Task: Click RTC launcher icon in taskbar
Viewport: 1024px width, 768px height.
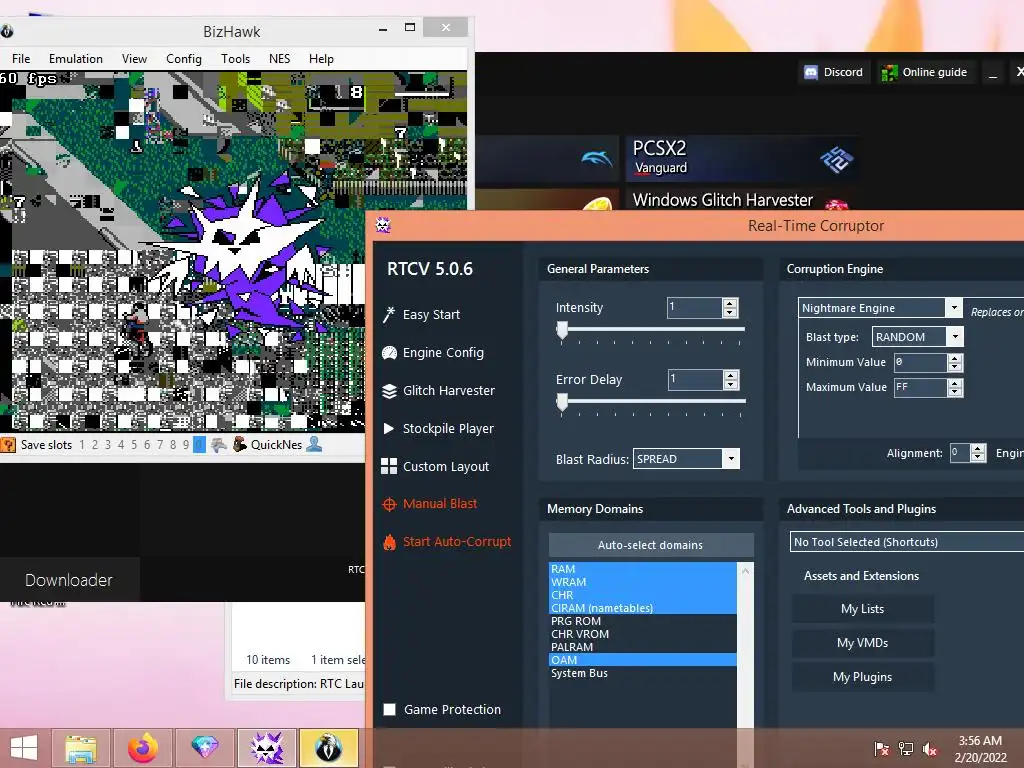Action: pyautogui.click(x=267, y=748)
